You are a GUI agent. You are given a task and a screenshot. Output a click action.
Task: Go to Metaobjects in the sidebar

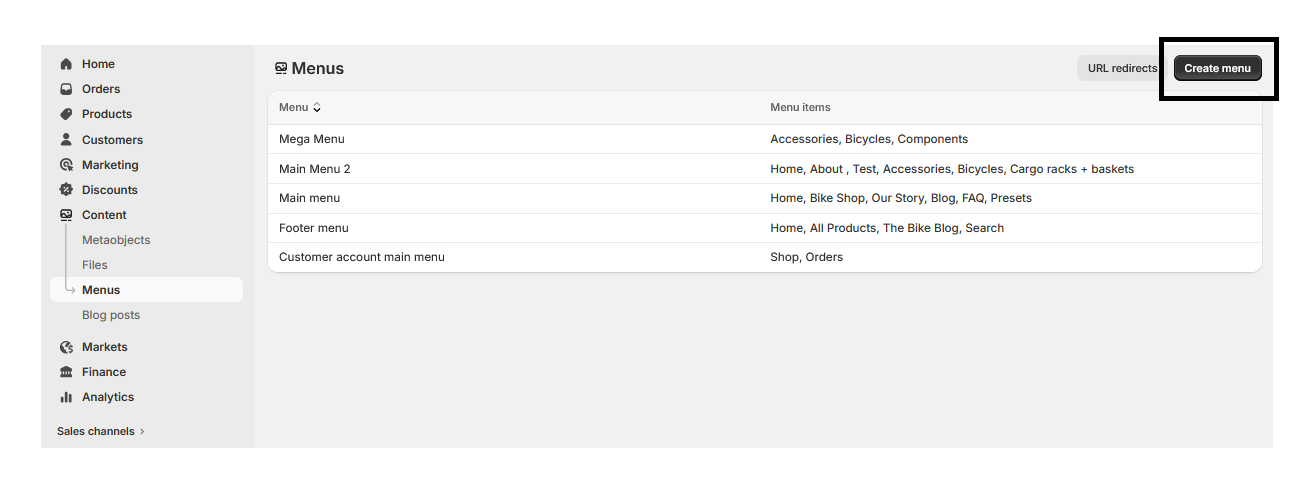point(116,240)
